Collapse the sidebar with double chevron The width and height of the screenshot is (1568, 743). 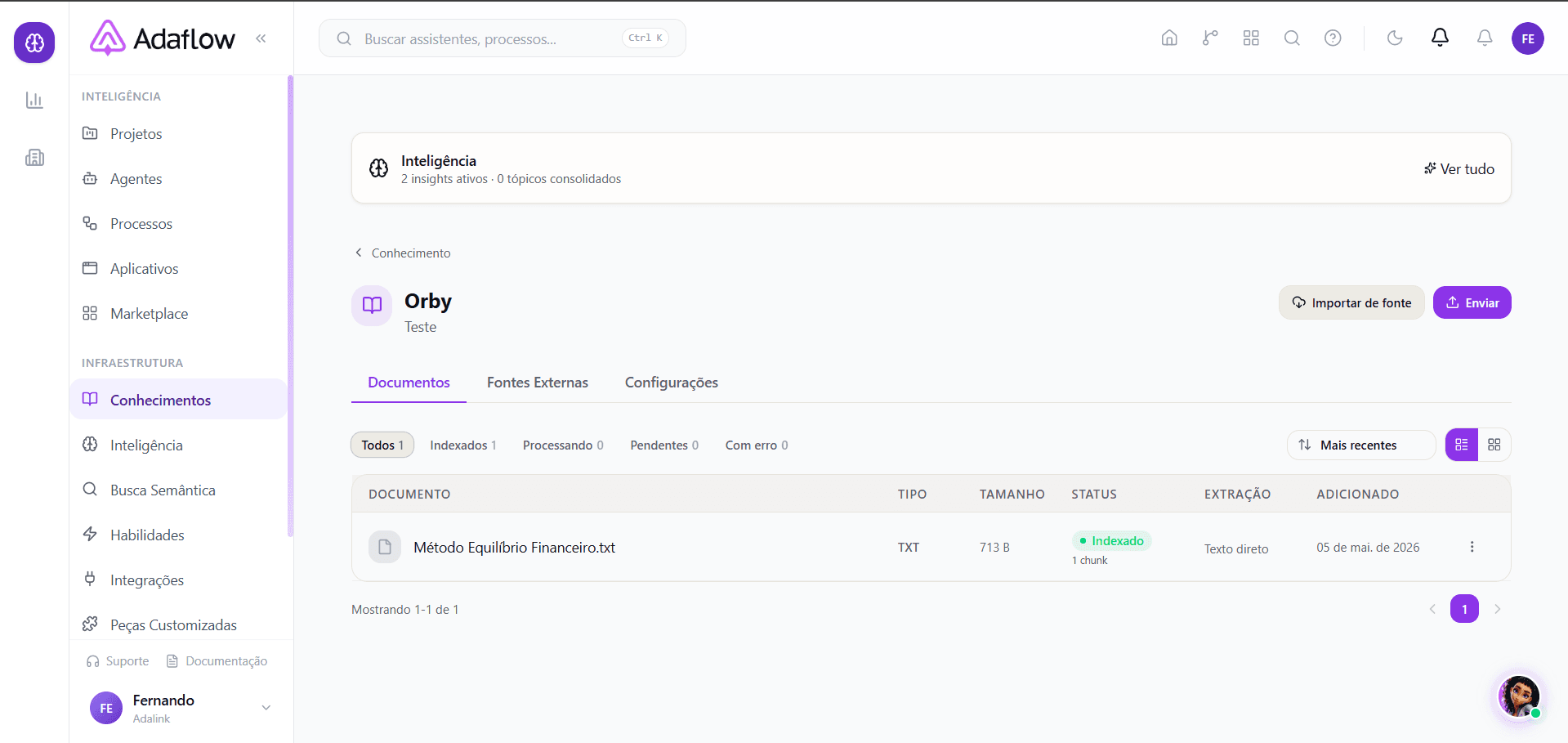pyautogui.click(x=261, y=38)
